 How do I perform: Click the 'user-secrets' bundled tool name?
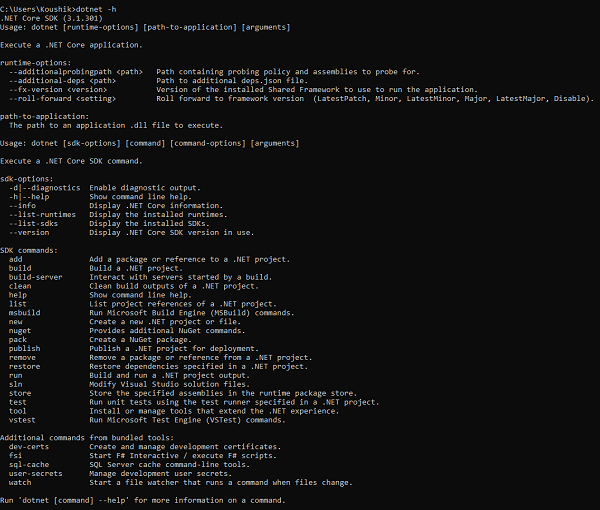point(35,471)
